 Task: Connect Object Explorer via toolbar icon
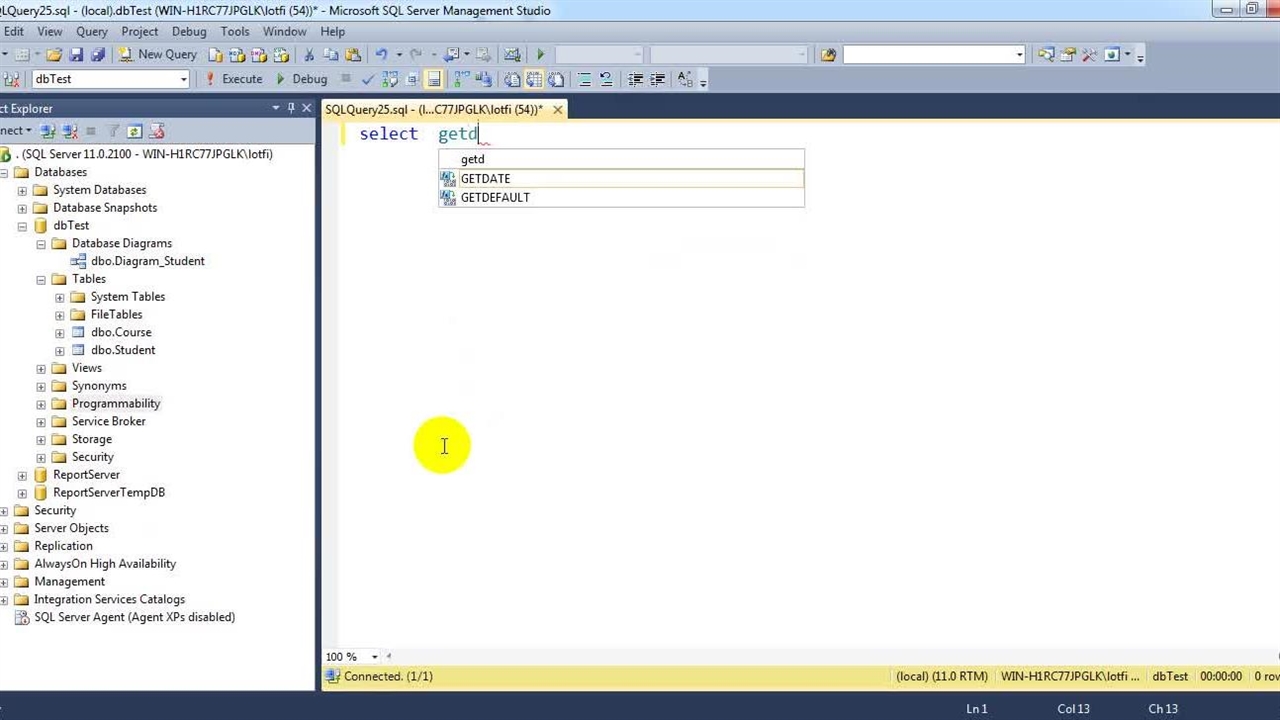click(x=48, y=131)
